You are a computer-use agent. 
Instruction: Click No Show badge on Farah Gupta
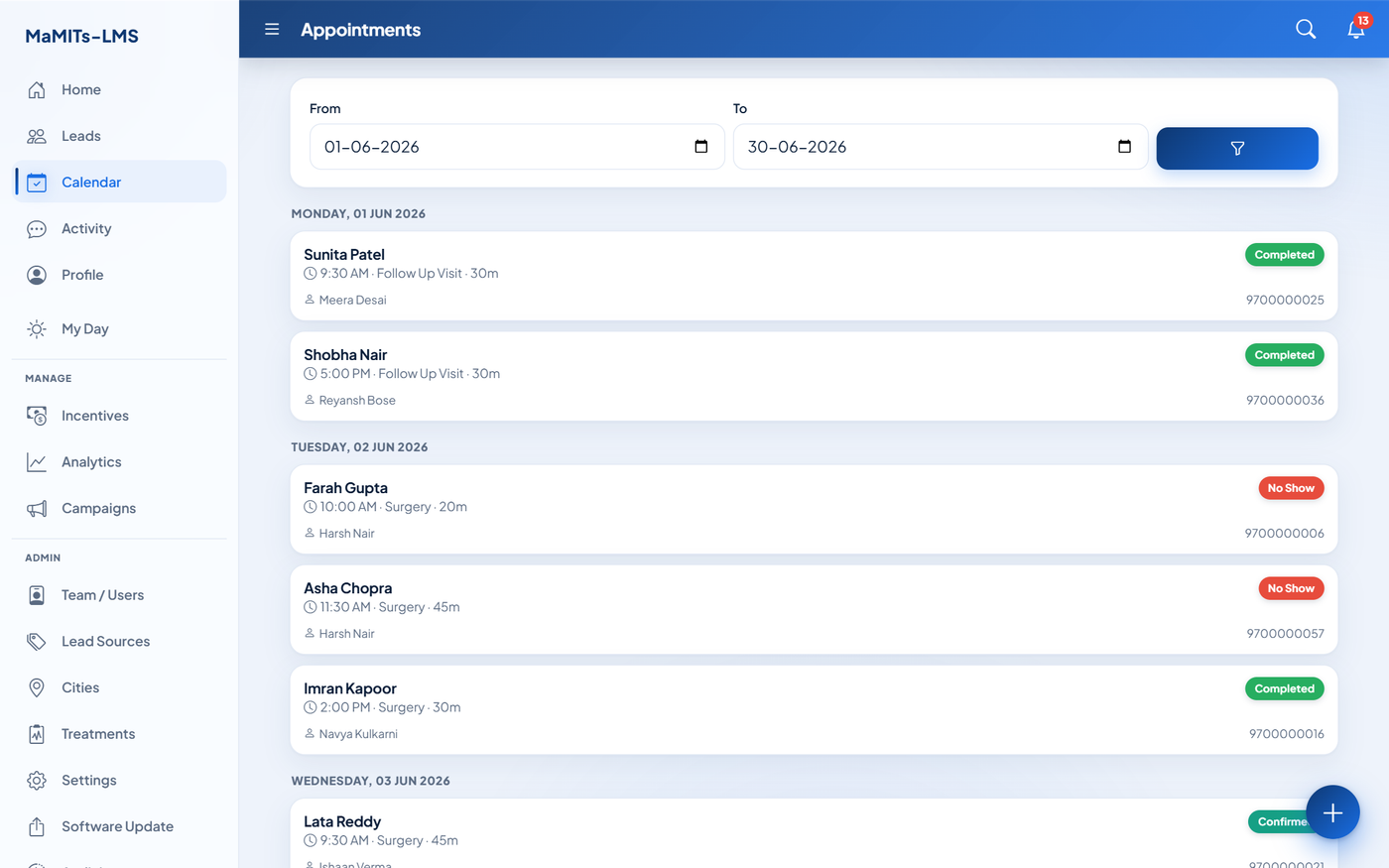tap(1291, 488)
